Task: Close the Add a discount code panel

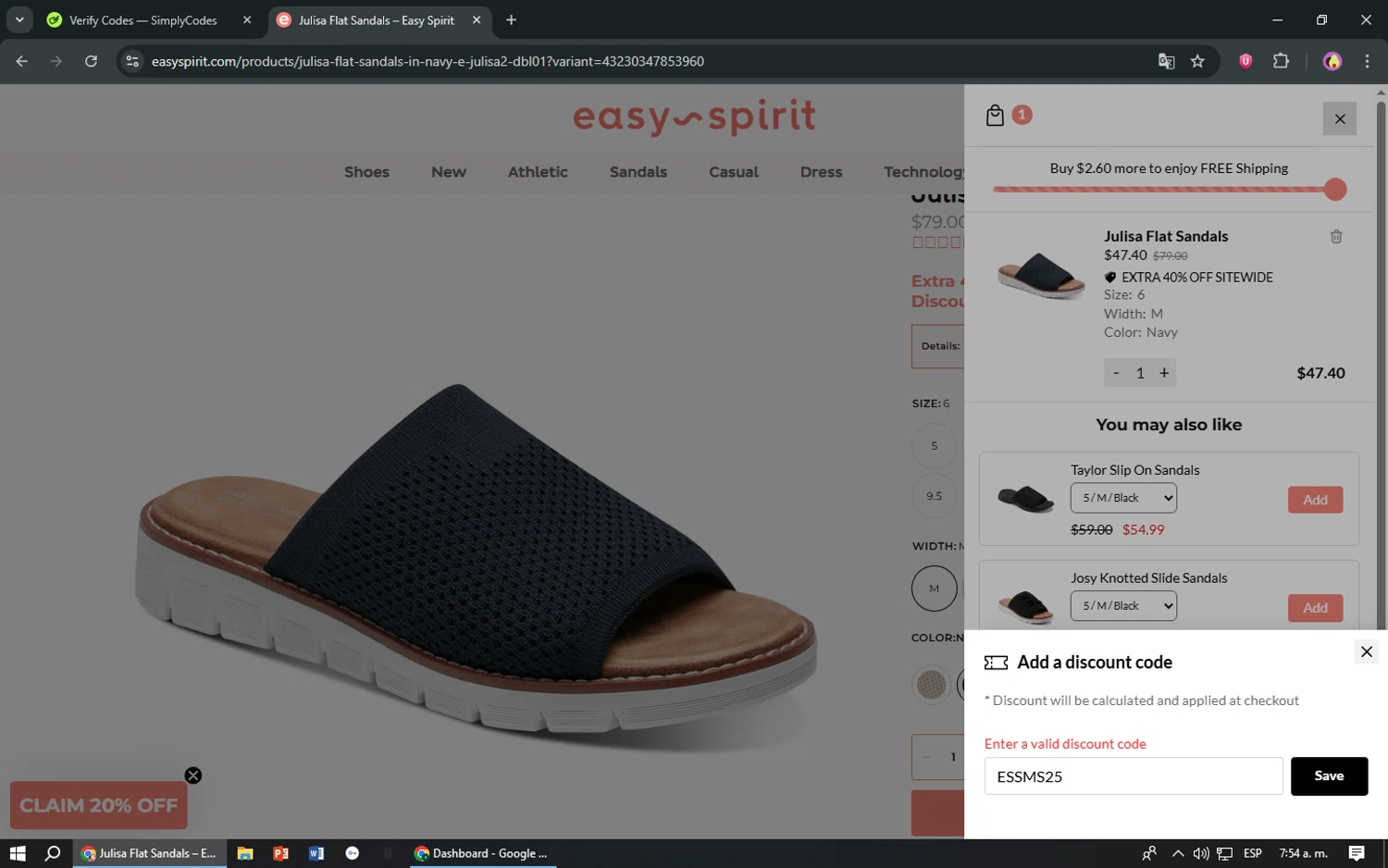Action: 1366,651
